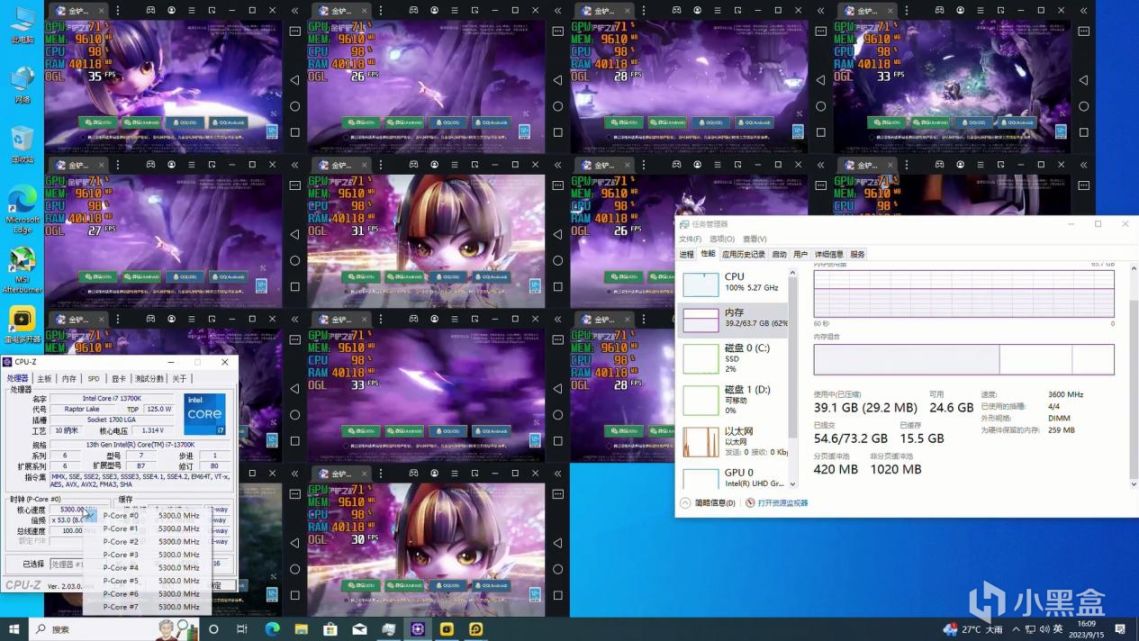Screen dimensions: 1139x641
Task: Open the account icon in the 31 FPS emulator
Action: (434, 165)
